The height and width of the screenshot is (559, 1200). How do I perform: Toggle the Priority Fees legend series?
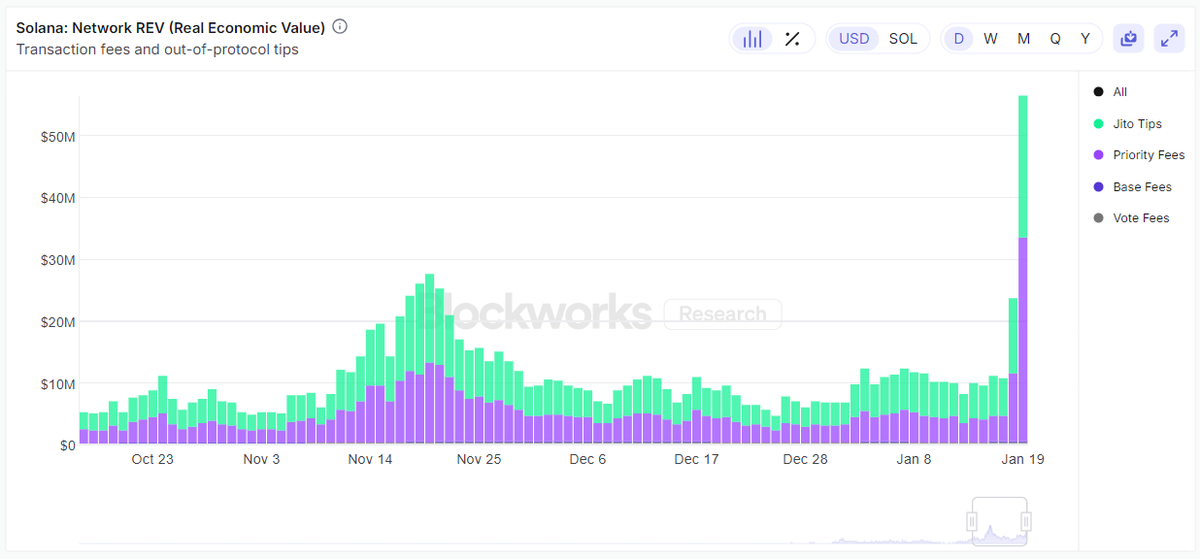pos(1147,155)
